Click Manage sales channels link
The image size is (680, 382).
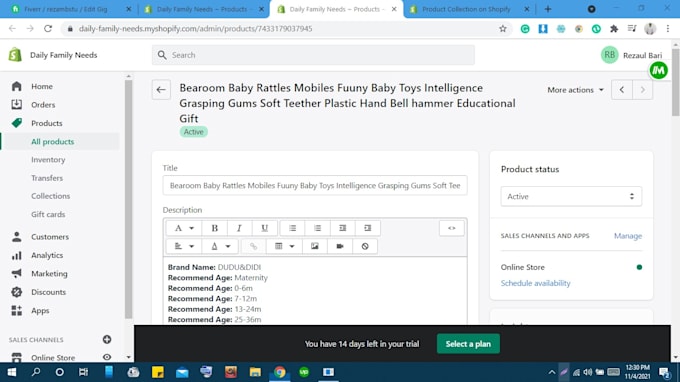click(628, 236)
